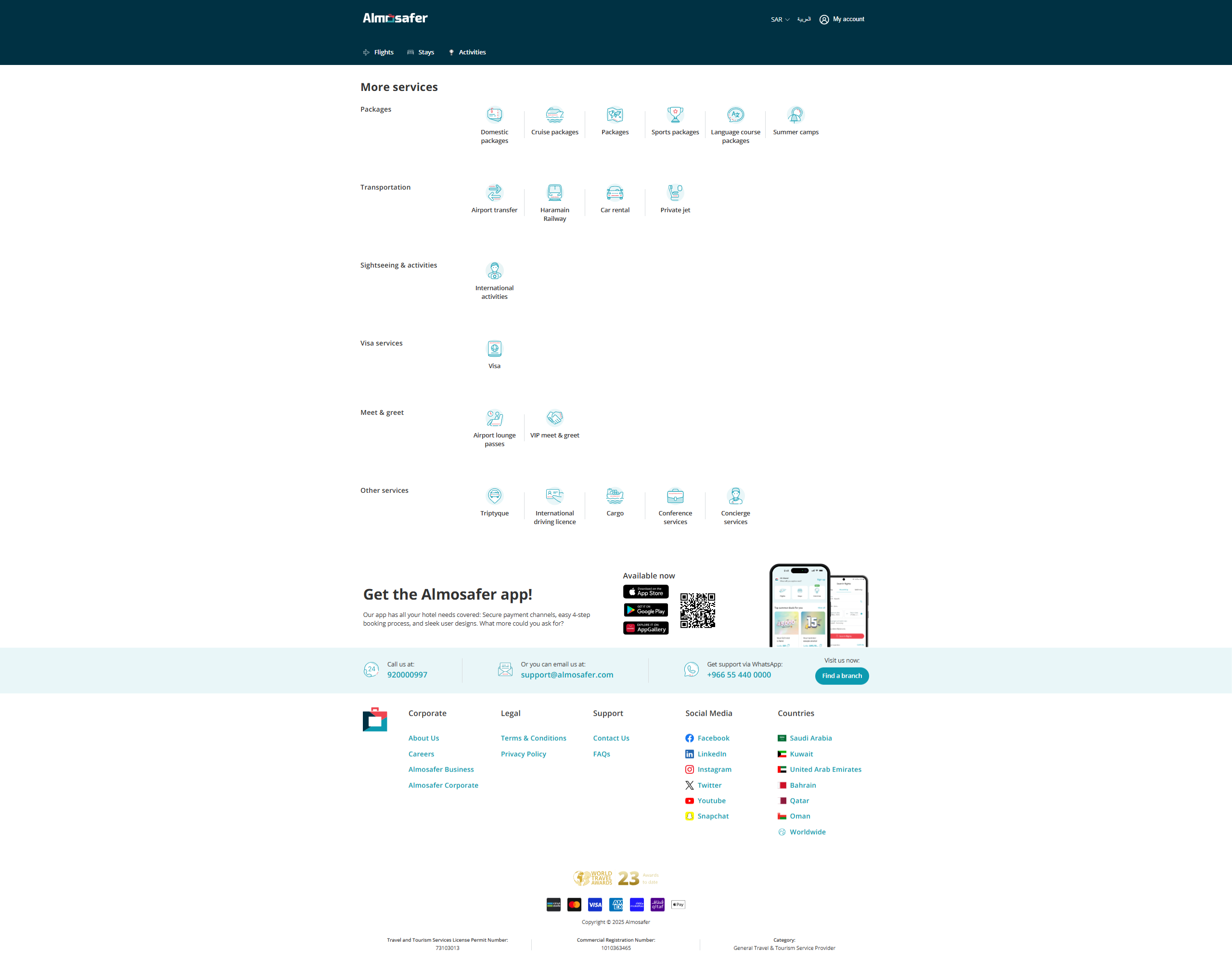Expand the SAR currency dropdown
The width and height of the screenshot is (1232, 962).
(780, 20)
